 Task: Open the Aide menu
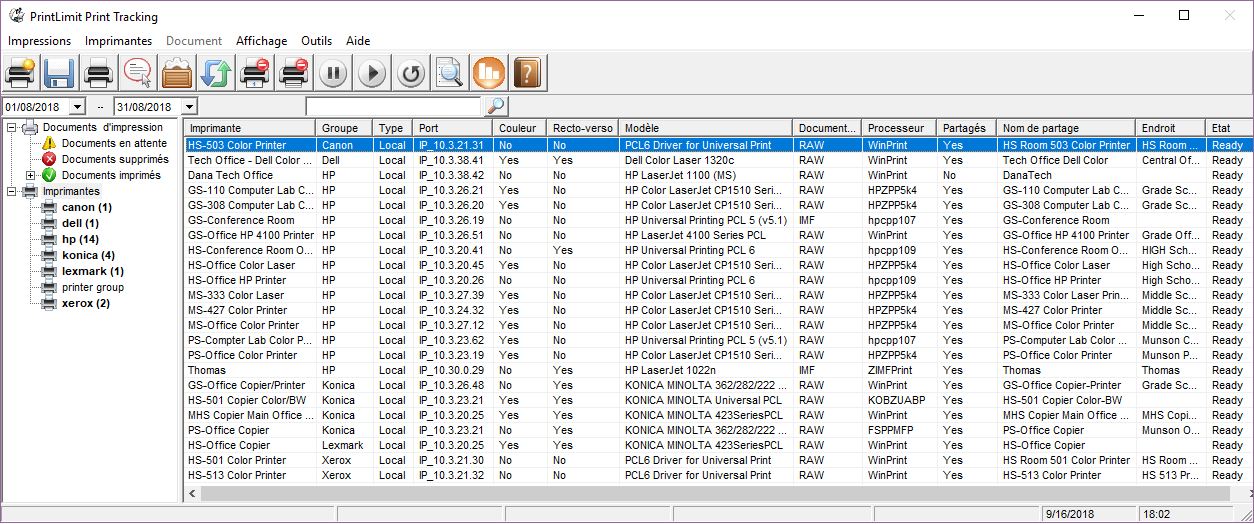(358, 41)
